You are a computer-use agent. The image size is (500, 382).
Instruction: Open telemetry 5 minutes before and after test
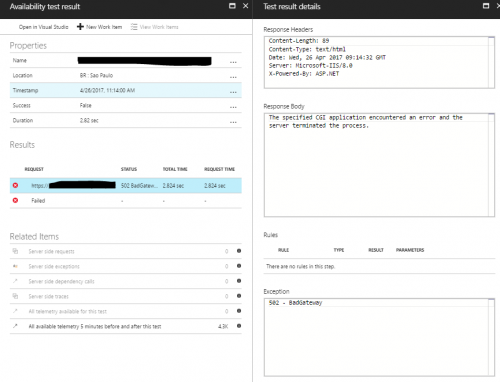[x=126, y=326]
